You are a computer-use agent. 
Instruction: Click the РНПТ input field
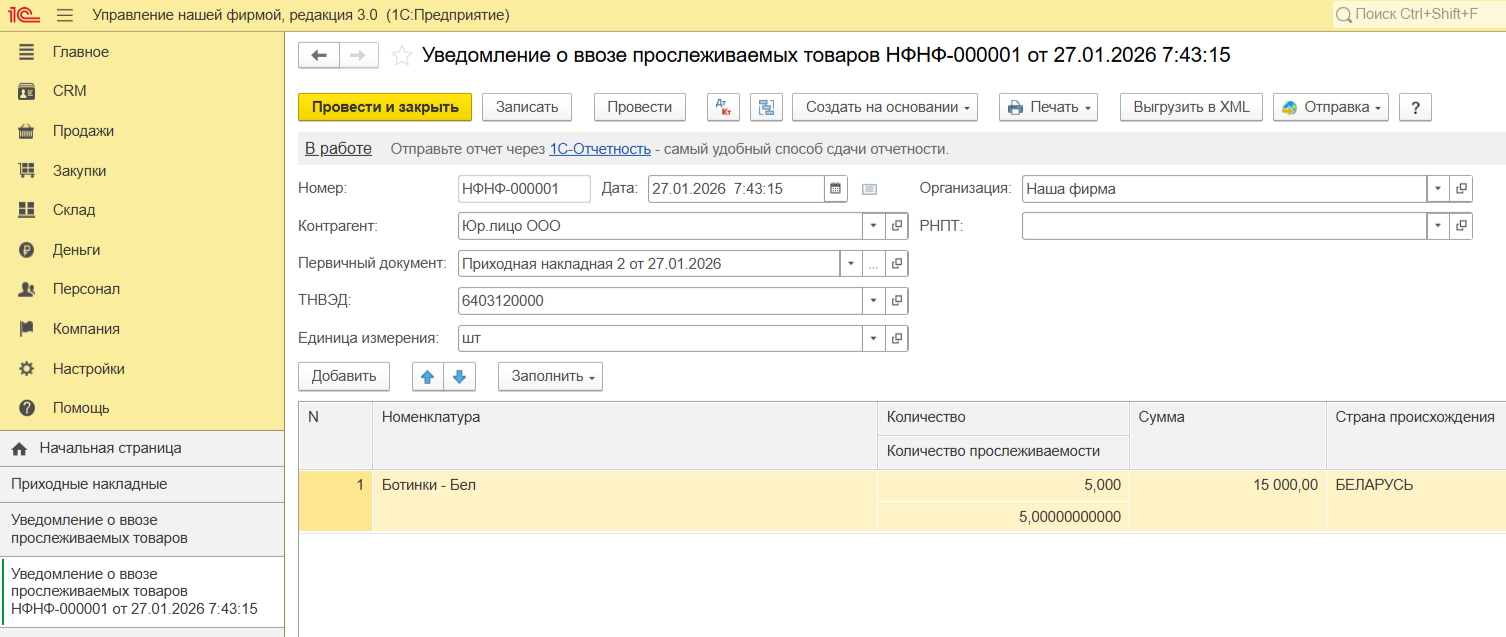point(1223,226)
